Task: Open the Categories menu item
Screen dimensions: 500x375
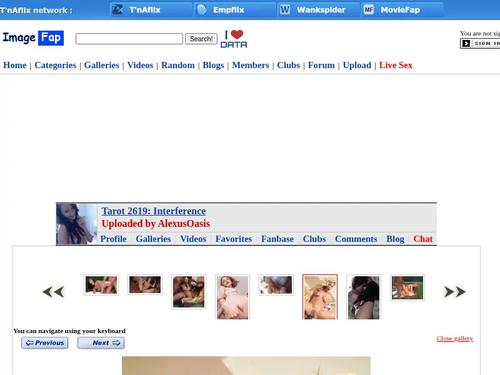Action: [55, 65]
